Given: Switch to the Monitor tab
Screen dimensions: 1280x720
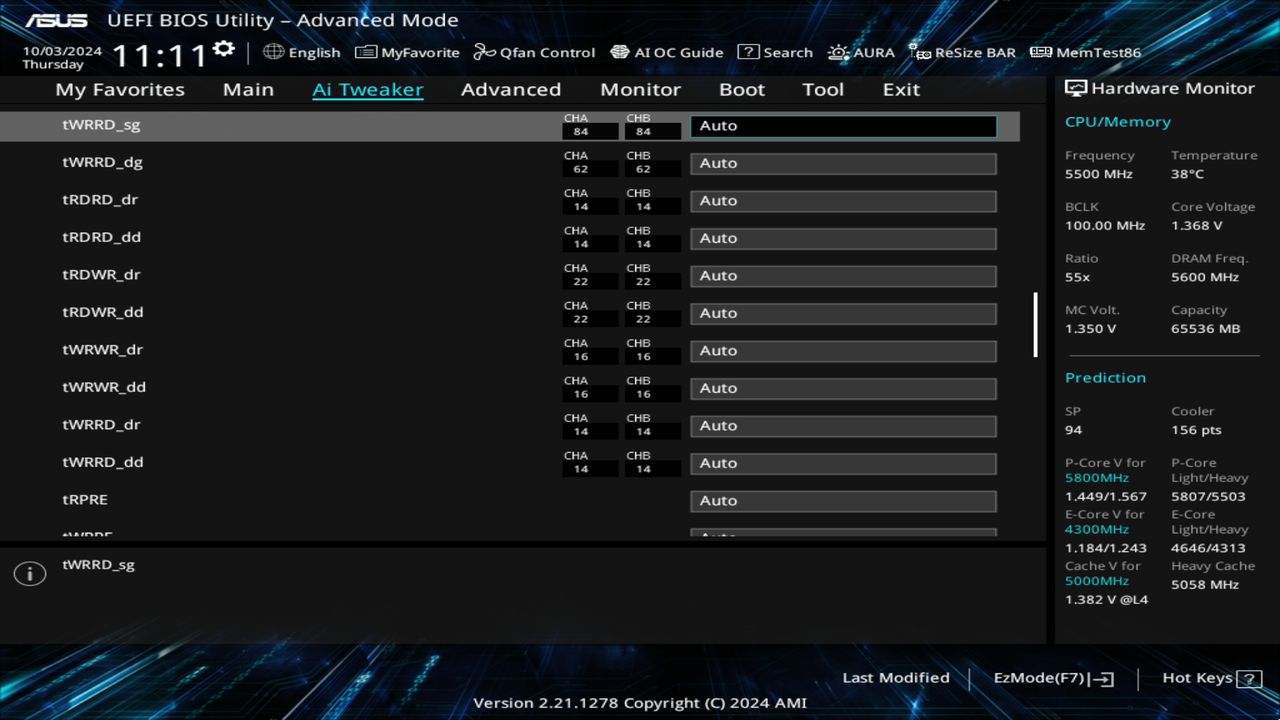Looking at the screenshot, I should point(640,89).
